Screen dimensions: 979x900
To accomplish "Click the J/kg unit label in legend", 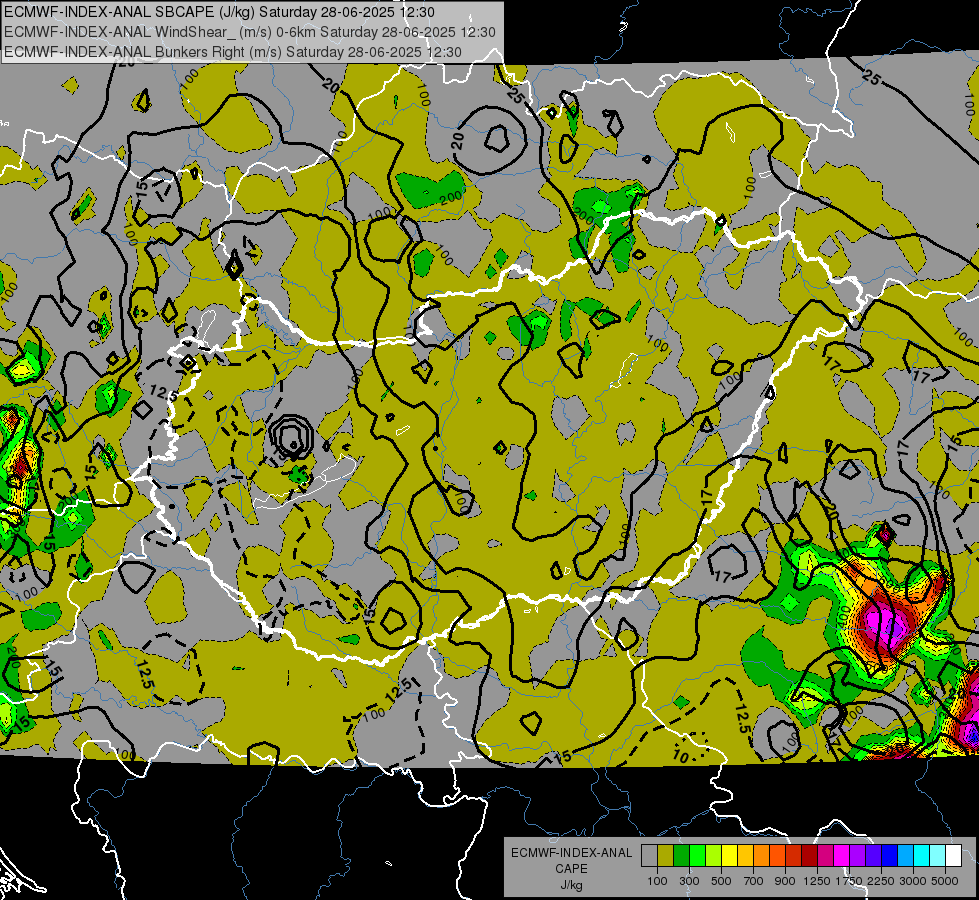I will tap(571, 885).
